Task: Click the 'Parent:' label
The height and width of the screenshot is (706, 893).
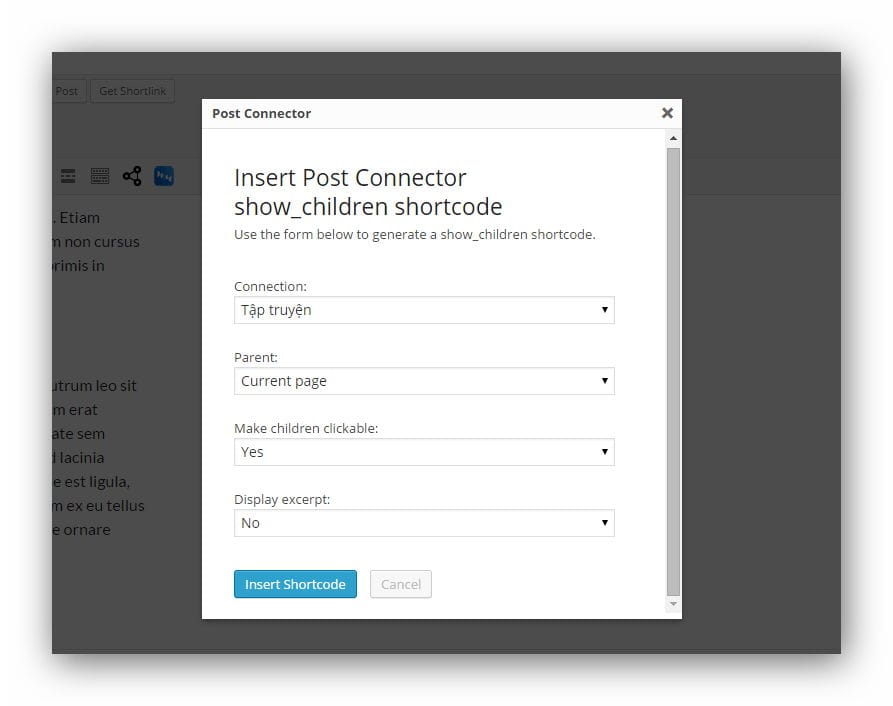Action: 256,358
